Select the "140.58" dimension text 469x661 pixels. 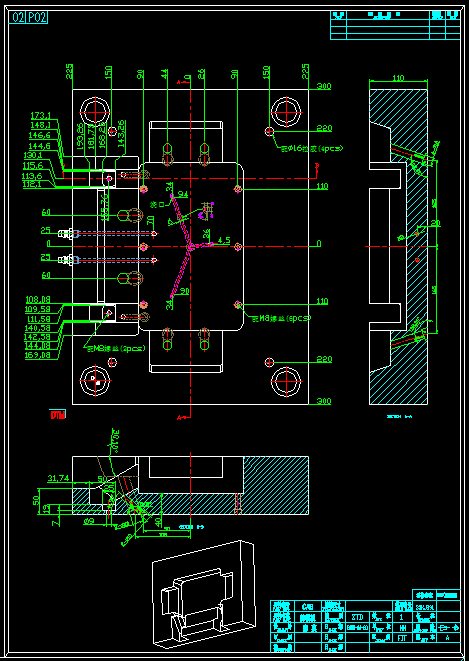[38, 328]
